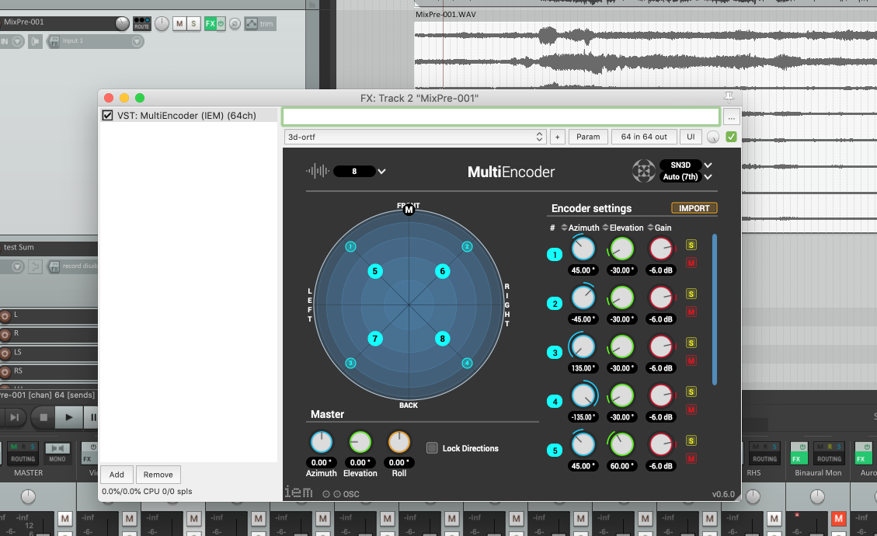877x536 pixels.
Task: Click the FX bypass power icon on MixPre-001 track
Action: pyautogui.click(x=221, y=23)
